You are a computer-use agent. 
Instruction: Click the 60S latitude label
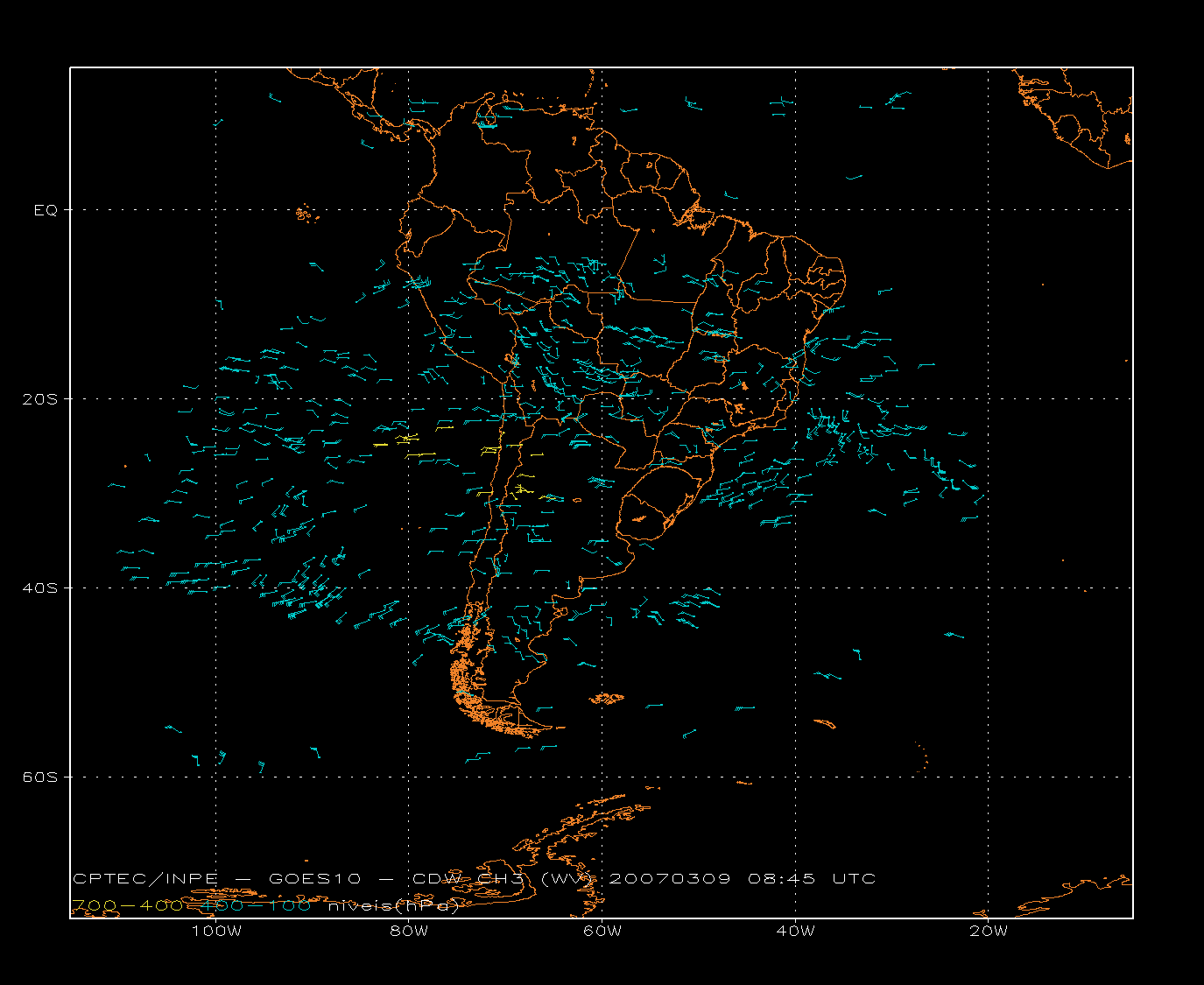click(40, 777)
